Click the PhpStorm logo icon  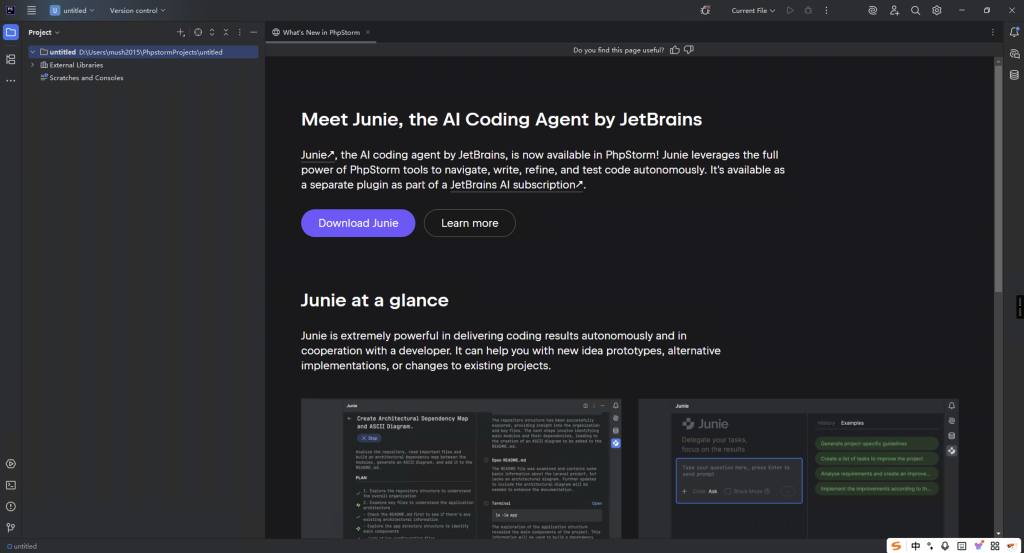click(x=10, y=10)
